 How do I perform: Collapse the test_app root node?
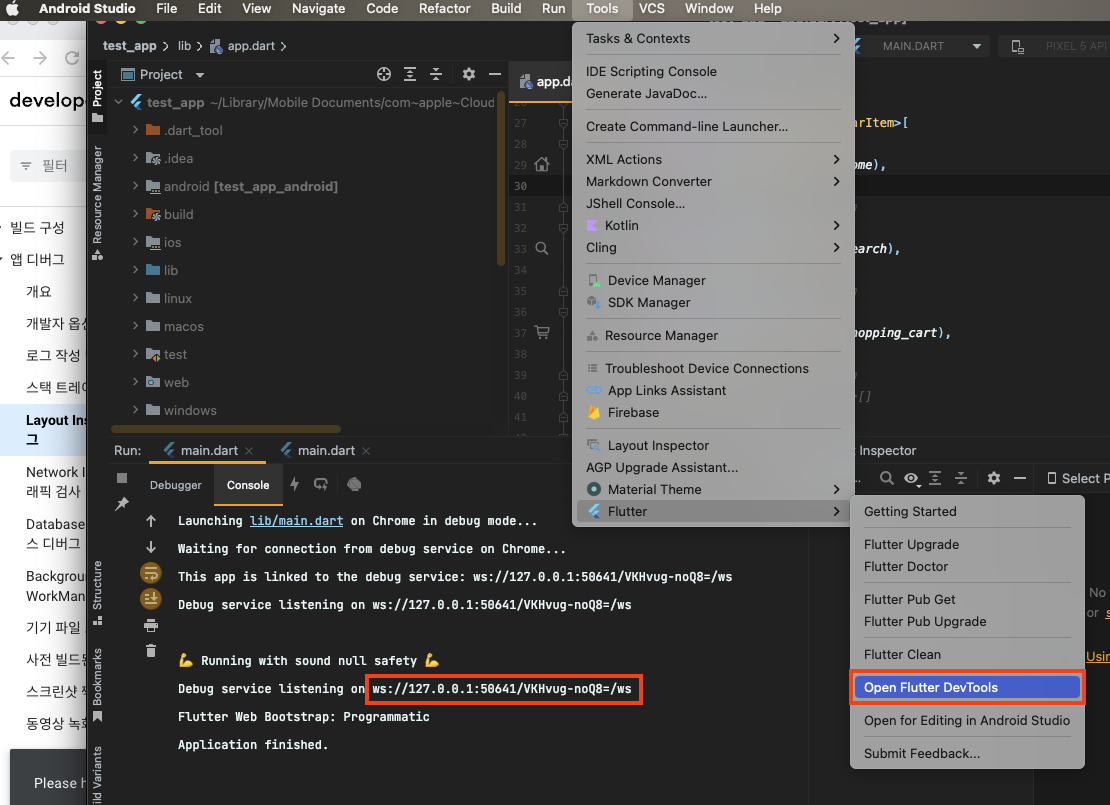pos(118,102)
